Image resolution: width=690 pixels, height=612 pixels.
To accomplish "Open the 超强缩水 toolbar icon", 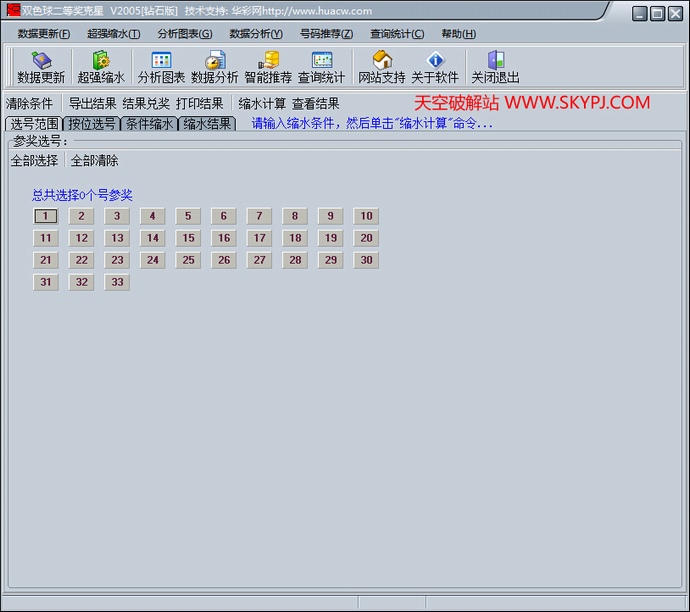I will point(101,67).
